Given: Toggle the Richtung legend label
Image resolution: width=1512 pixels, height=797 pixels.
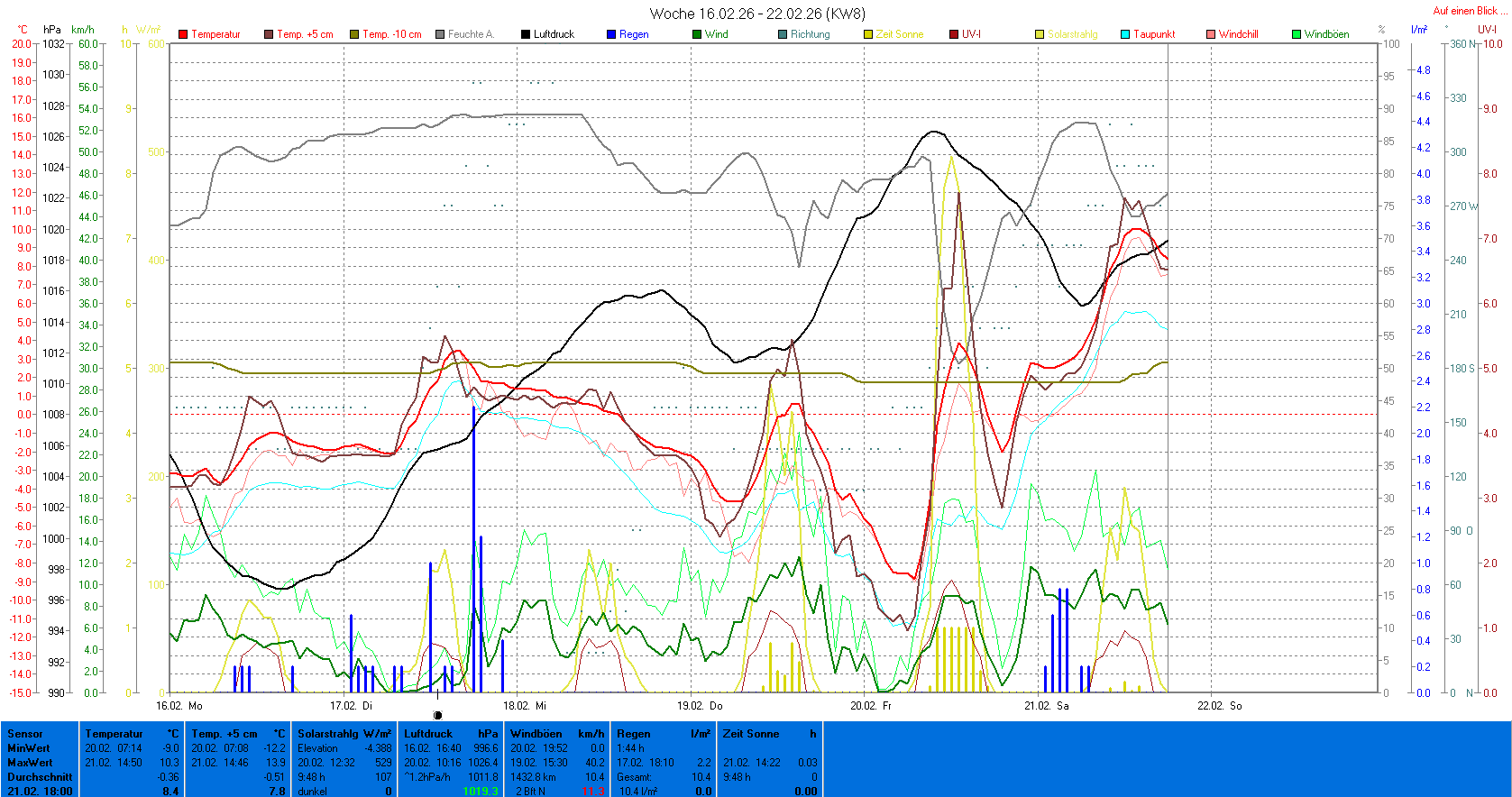Looking at the screenshot, I should [810, 34].
